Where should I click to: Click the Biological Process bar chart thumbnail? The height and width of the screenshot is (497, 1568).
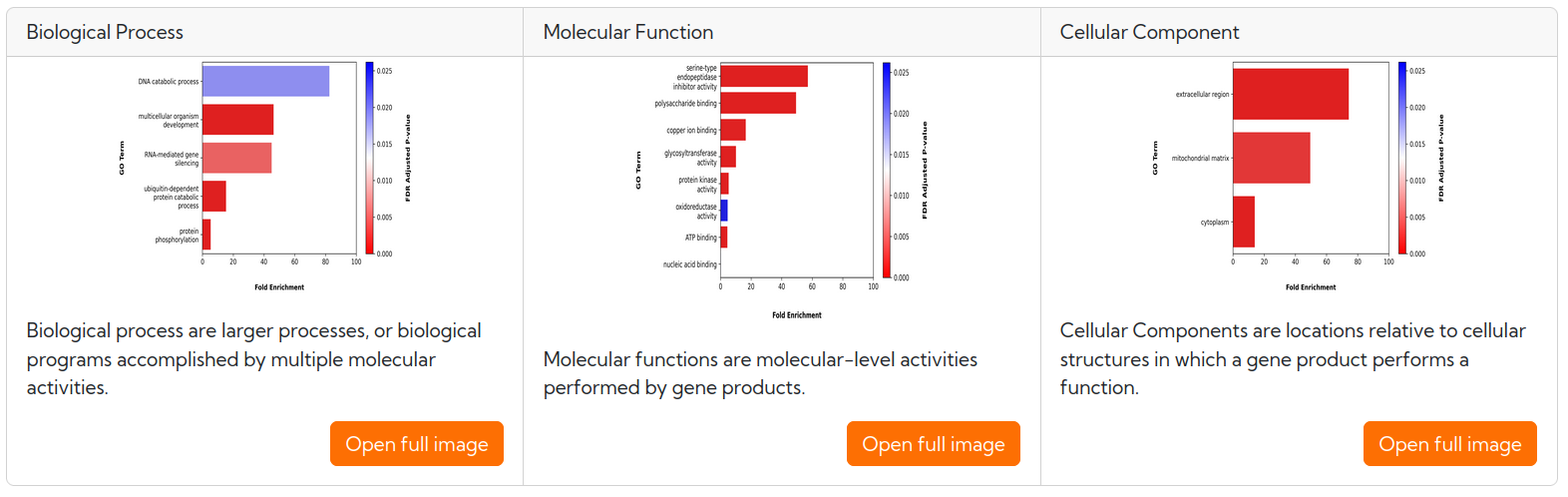[x=265, y=177]
